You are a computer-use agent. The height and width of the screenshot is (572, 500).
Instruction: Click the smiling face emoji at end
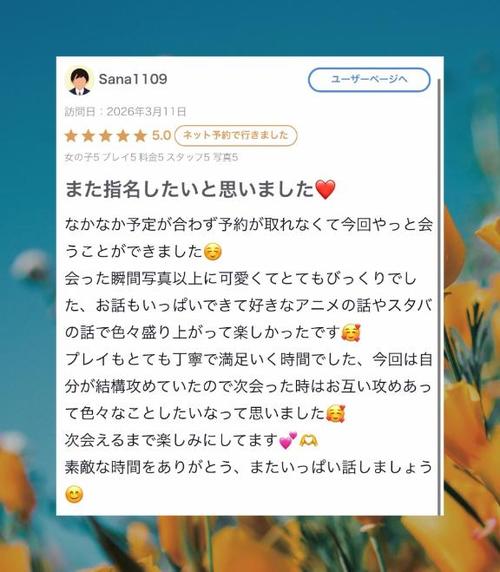pos(74,494)
